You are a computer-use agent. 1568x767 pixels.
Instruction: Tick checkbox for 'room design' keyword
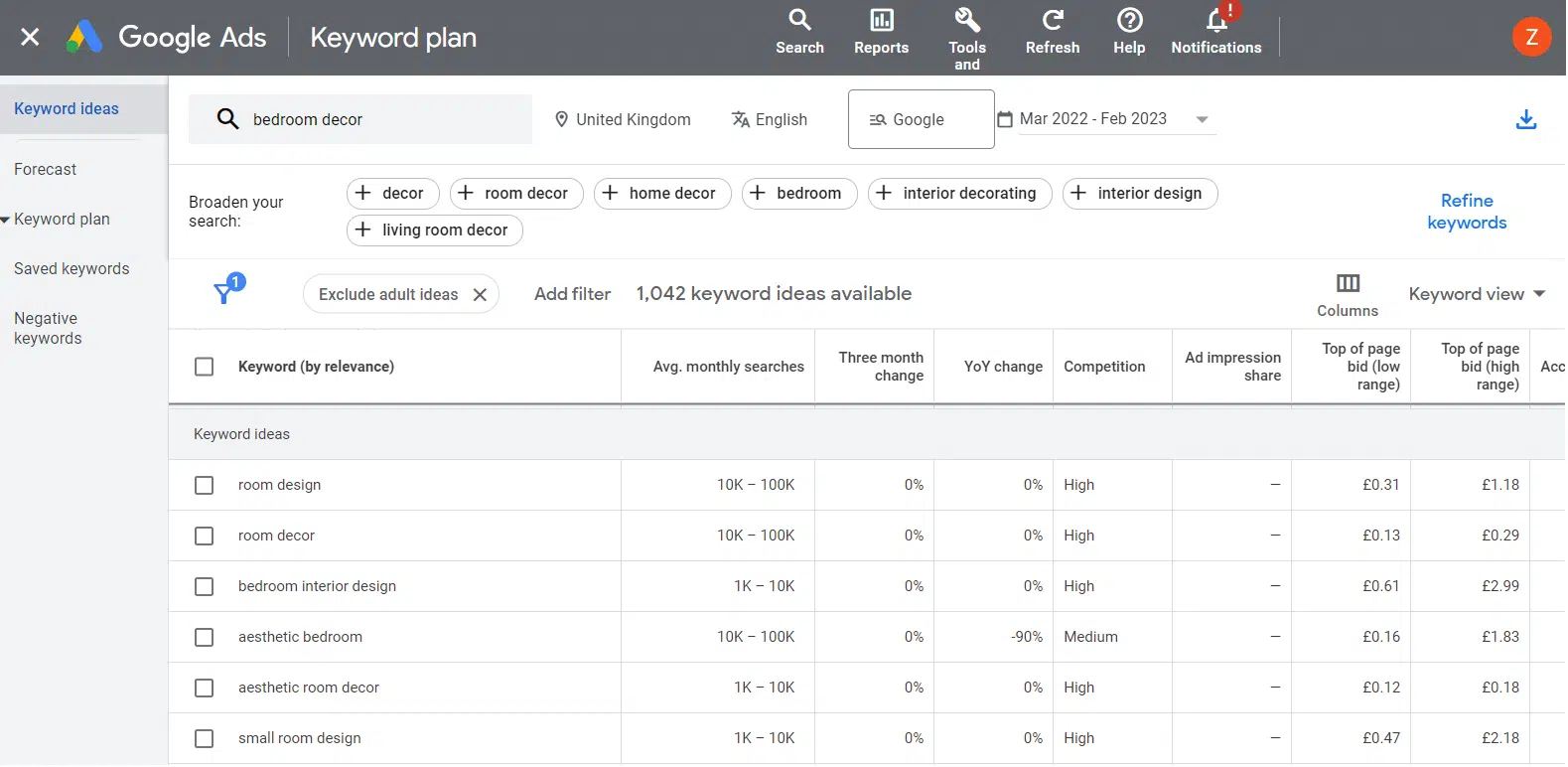[x=205, y=486]
